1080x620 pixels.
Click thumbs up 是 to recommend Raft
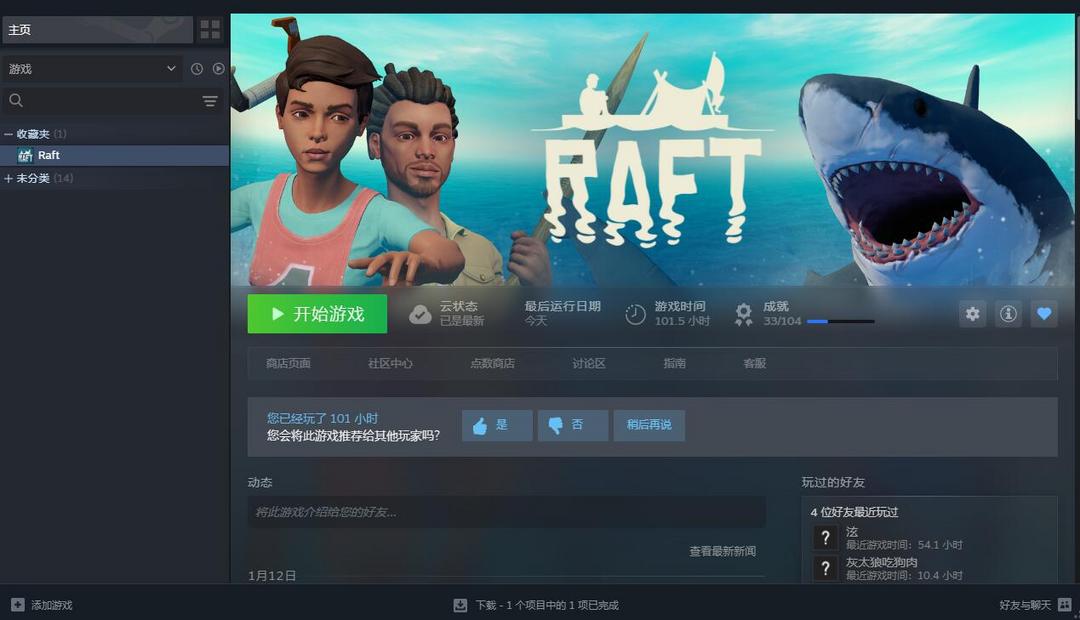click(496, 424)
